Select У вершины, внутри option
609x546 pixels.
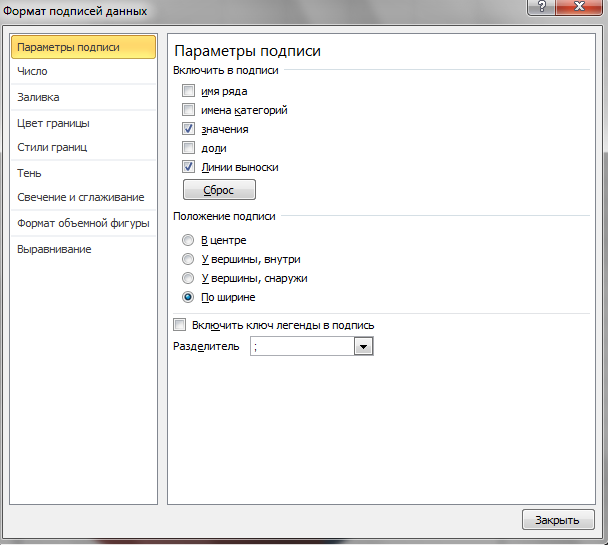[x=188, y=259]
